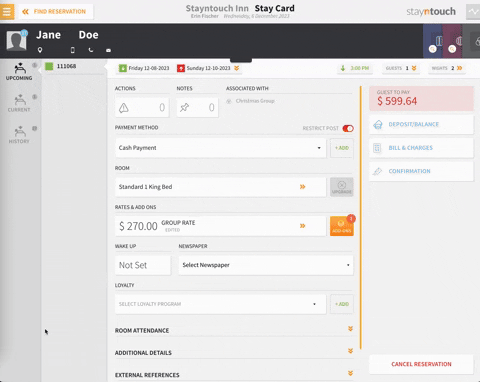Click the dark drawer handle under header
Viewport: 480px width, 382px height.
(x=241, y=60)
